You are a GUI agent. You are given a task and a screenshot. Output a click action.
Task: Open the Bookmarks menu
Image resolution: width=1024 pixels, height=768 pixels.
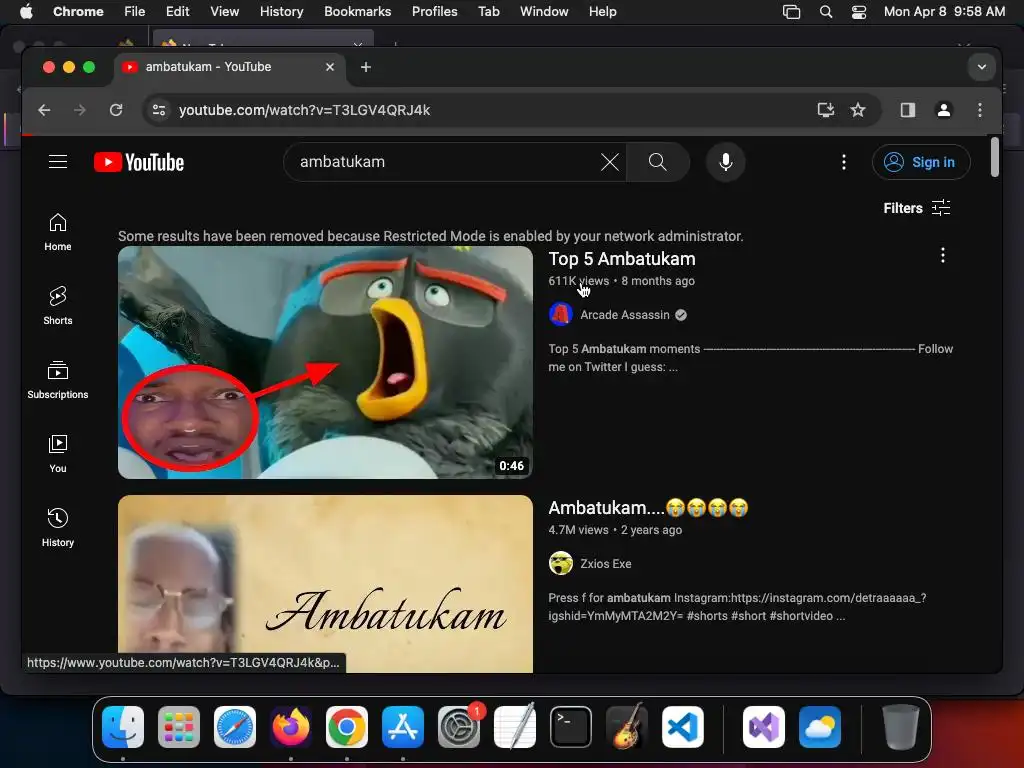pyautogui.click(x=357, y=11)
